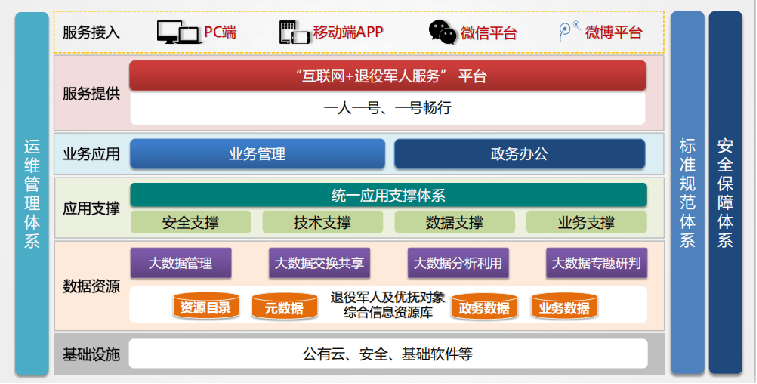Select the 安全支撑 box
The image size is (757, 384).
click(x=191, y=222)
